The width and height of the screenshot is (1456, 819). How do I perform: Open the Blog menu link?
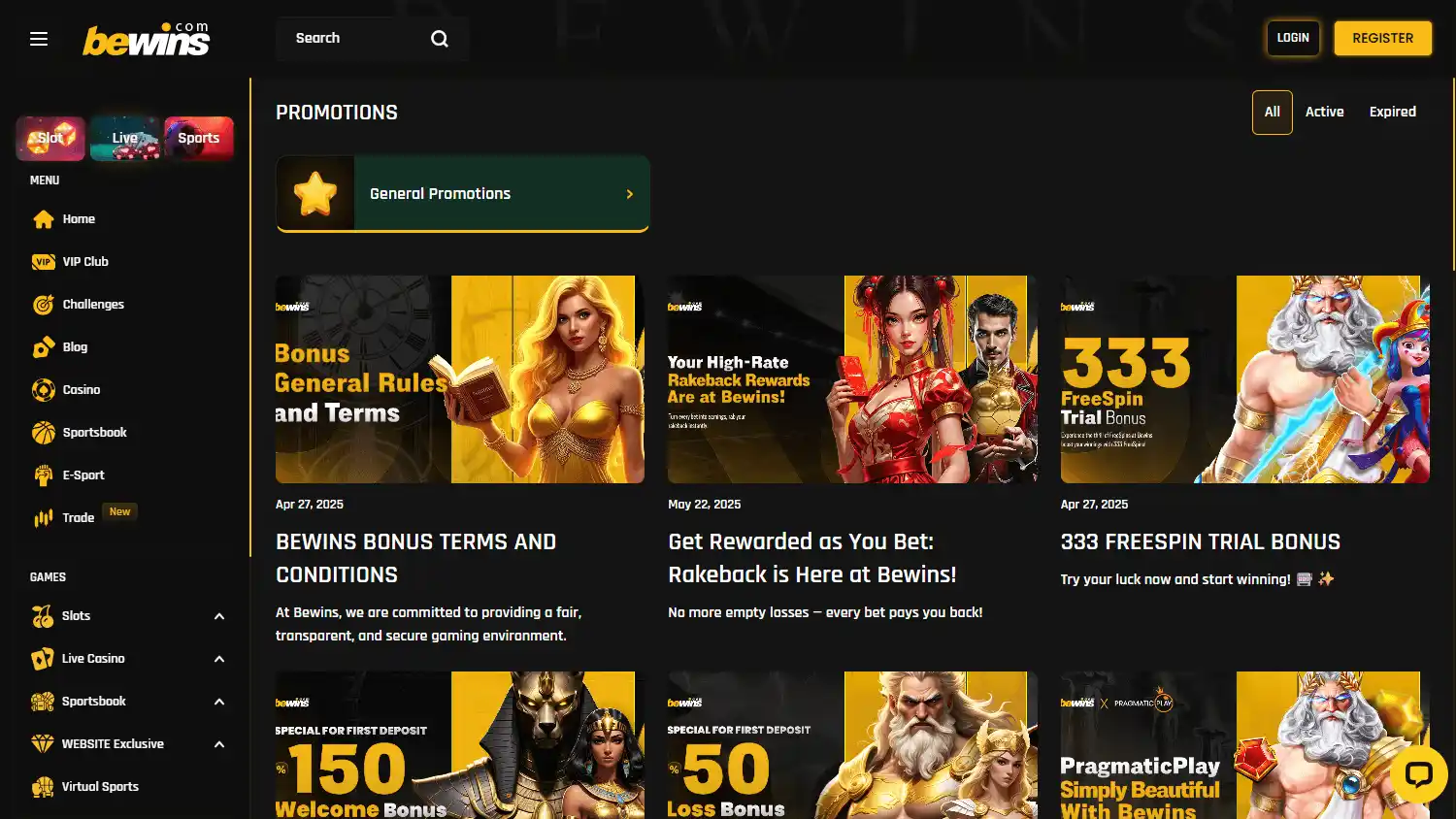pos(75,347)
